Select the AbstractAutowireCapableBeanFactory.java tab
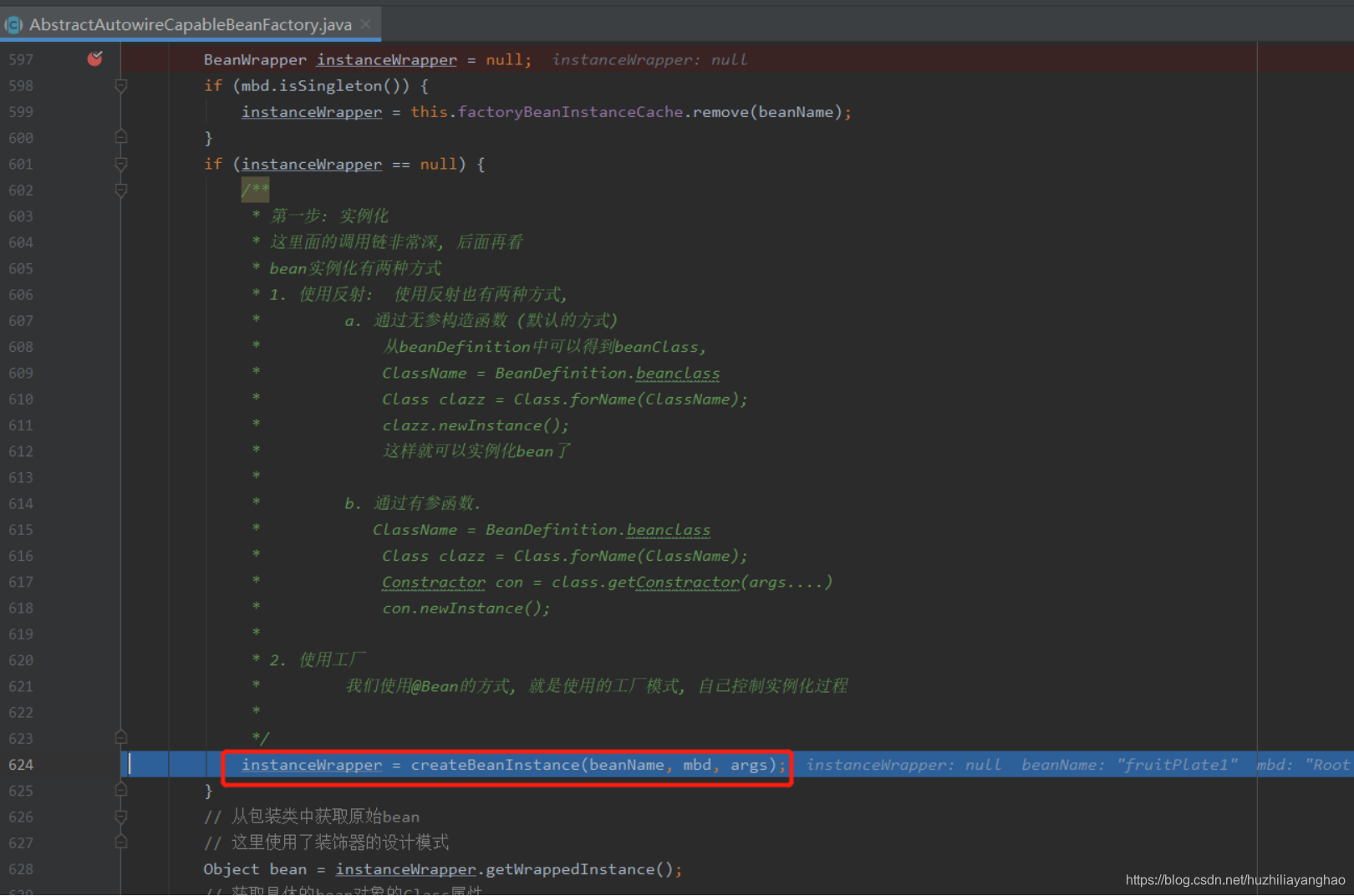The image size is (1354, 896). 191,24
